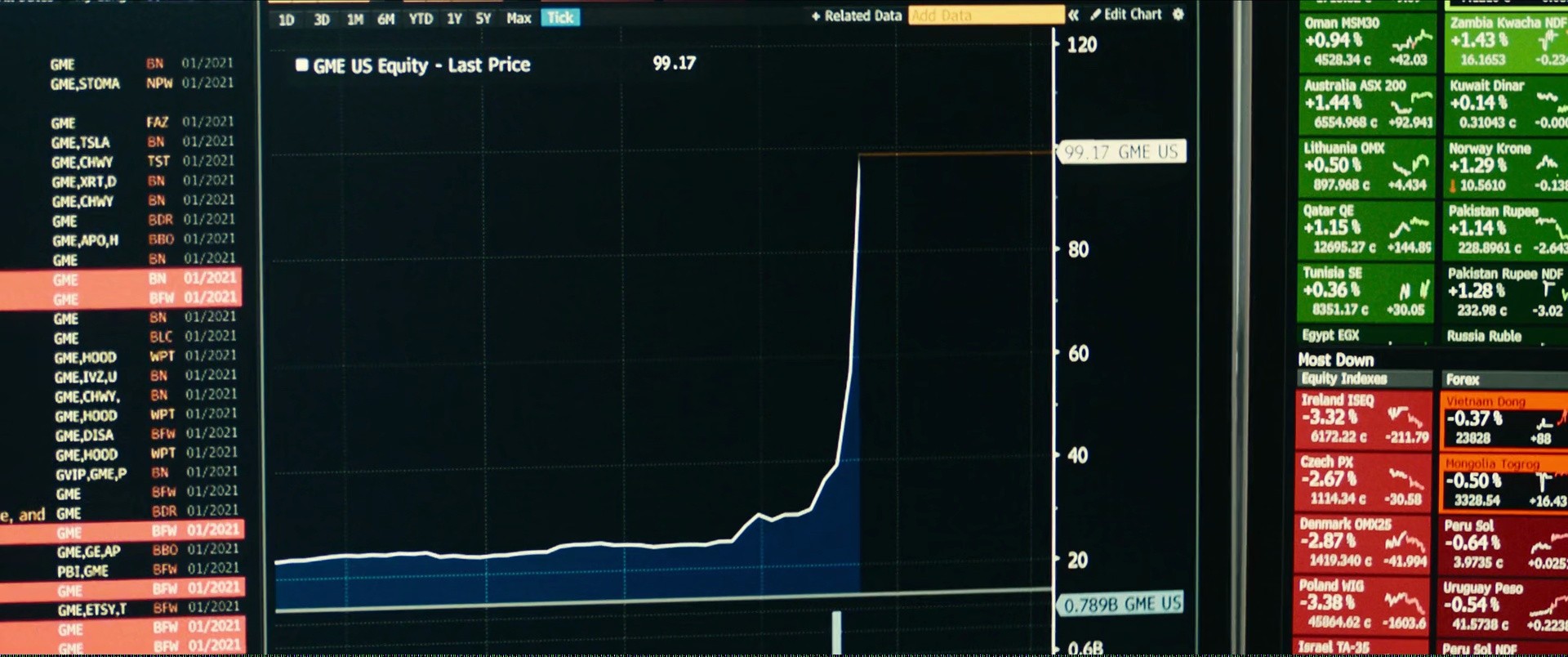
Task: Show the Max time range
Action: click(519, 18)
